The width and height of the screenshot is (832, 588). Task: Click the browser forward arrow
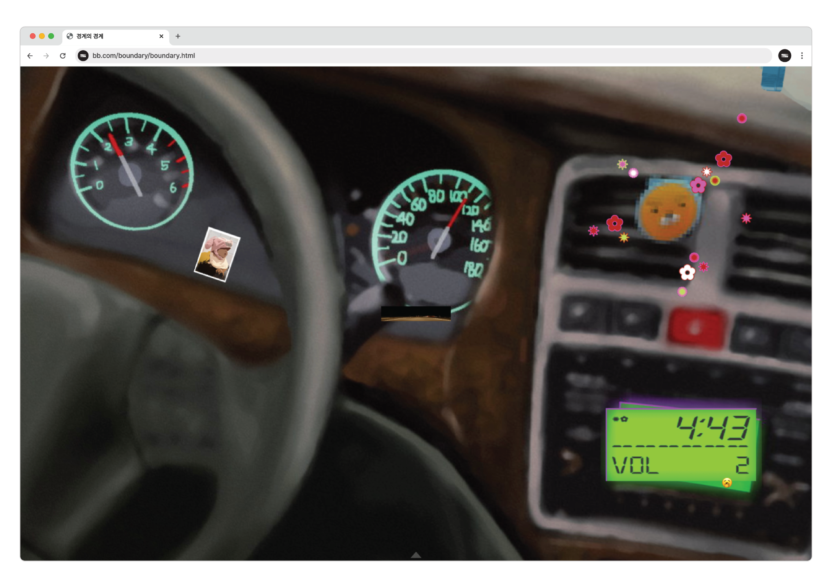click(46, 56)
